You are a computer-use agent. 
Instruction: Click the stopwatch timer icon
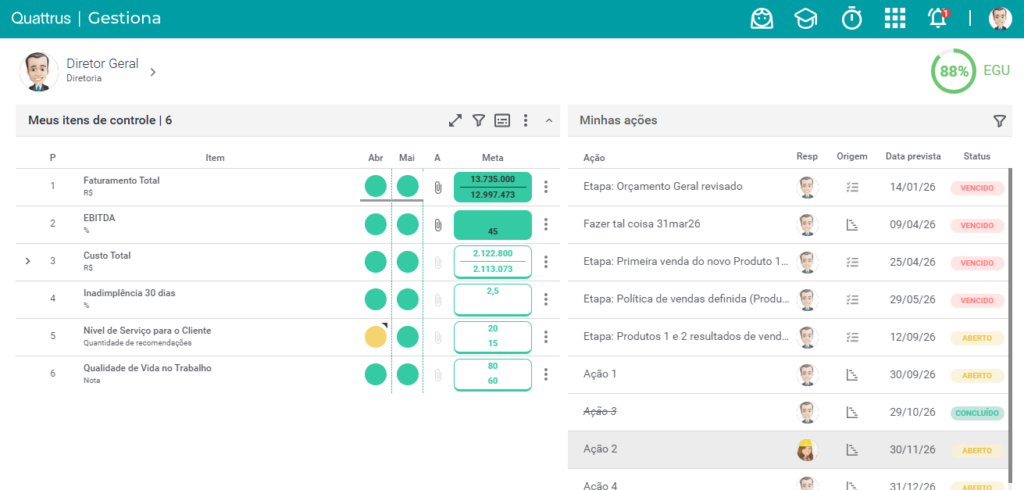point(852,18)
